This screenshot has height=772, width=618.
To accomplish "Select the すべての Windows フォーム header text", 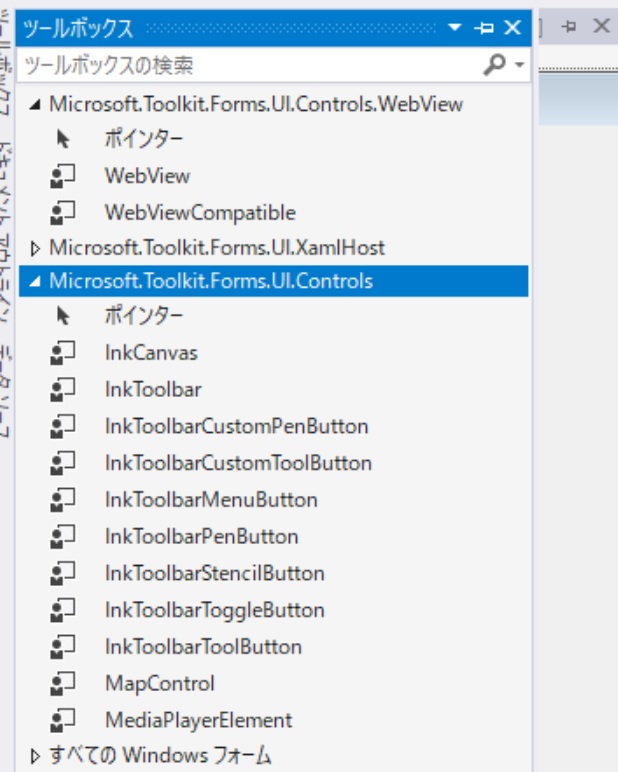I will pos(160,756).
